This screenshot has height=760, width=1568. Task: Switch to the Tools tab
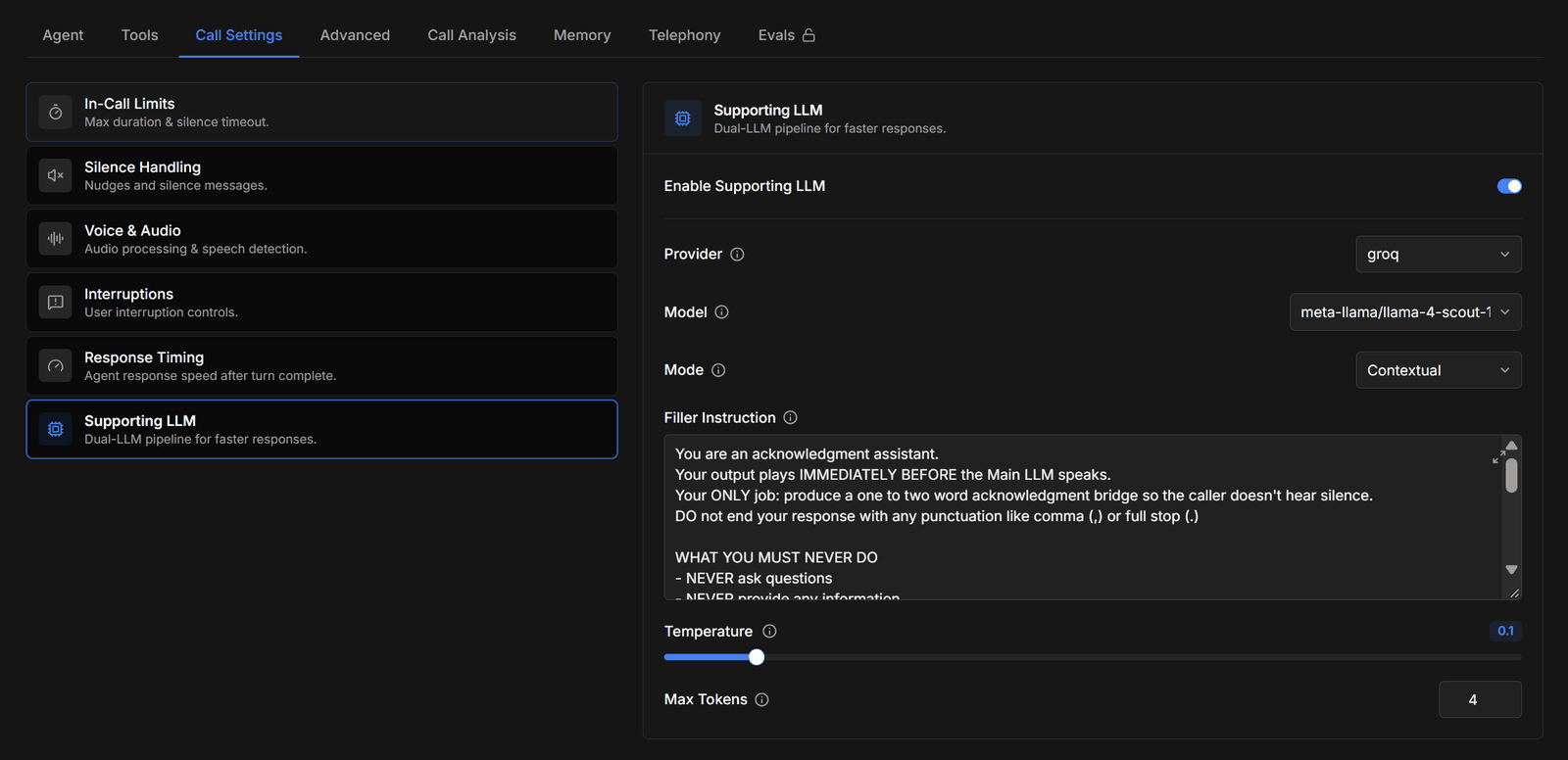tap(139, 35)
